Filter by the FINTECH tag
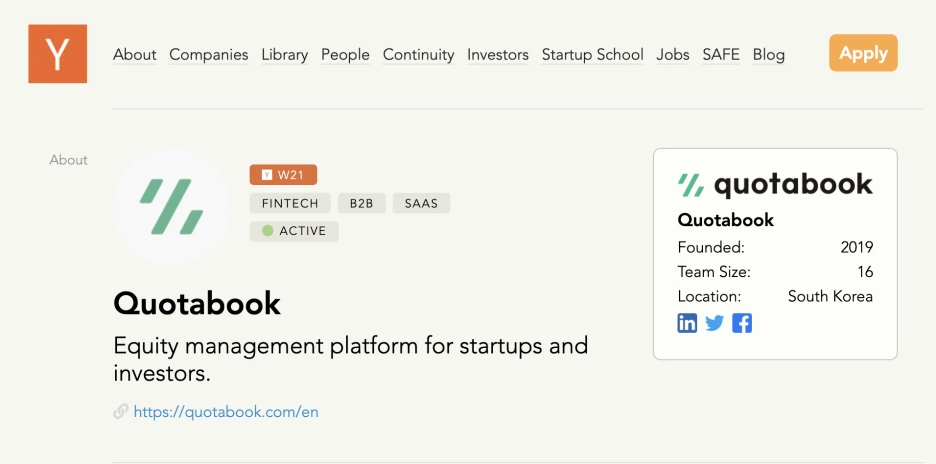This screenshot has width=936, height=464. click(x=290, y=203)
